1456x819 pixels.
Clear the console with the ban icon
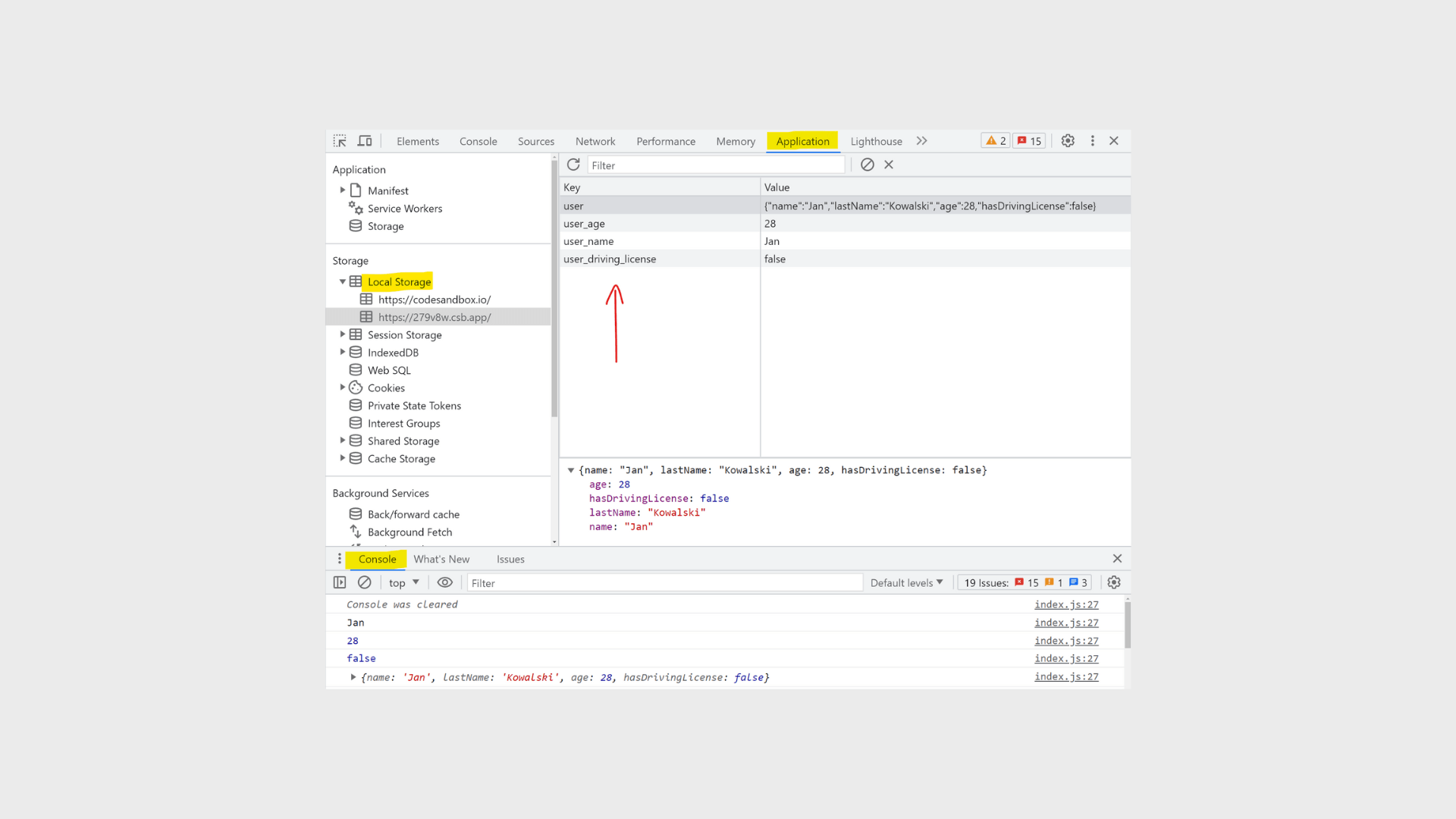[x=364, y=582]
